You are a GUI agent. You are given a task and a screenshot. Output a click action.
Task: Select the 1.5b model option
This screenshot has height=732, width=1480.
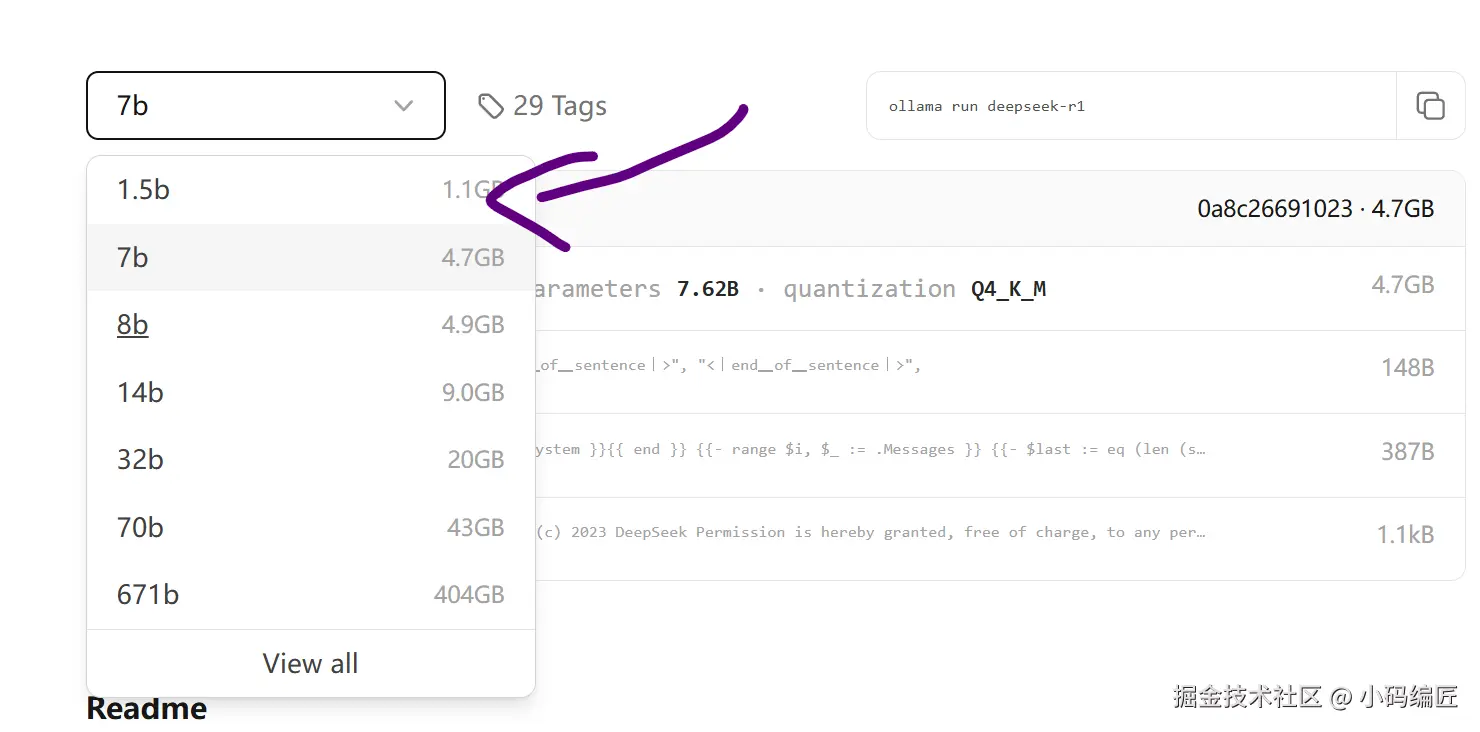pyautogui.click(x=310, y=190)
